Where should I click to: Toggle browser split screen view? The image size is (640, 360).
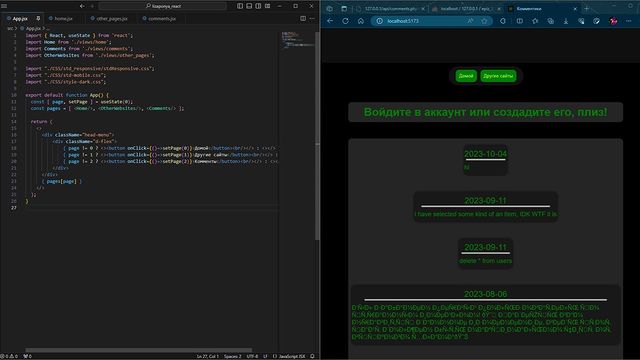(x=520, y=21)
